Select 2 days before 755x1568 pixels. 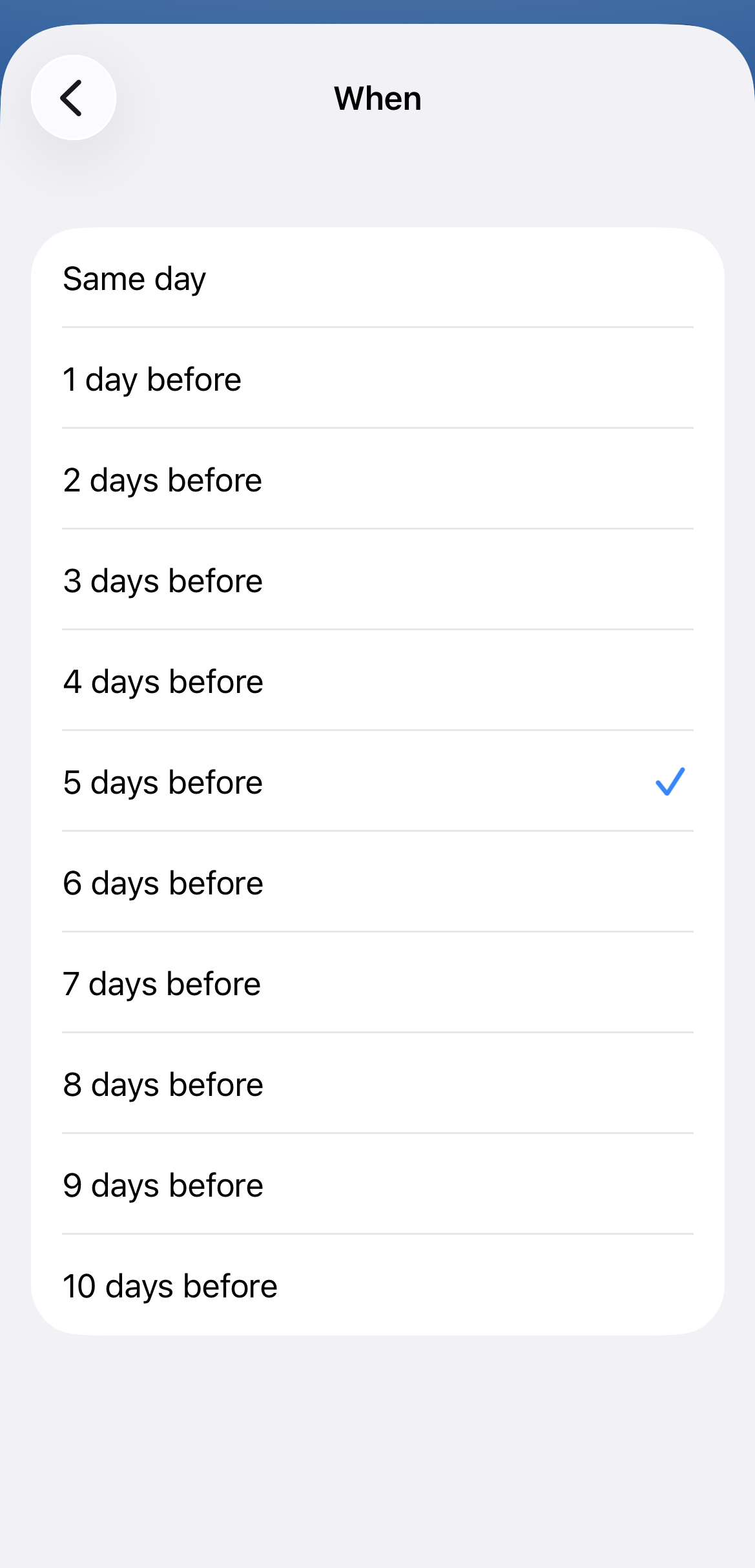tap(378, 480)
